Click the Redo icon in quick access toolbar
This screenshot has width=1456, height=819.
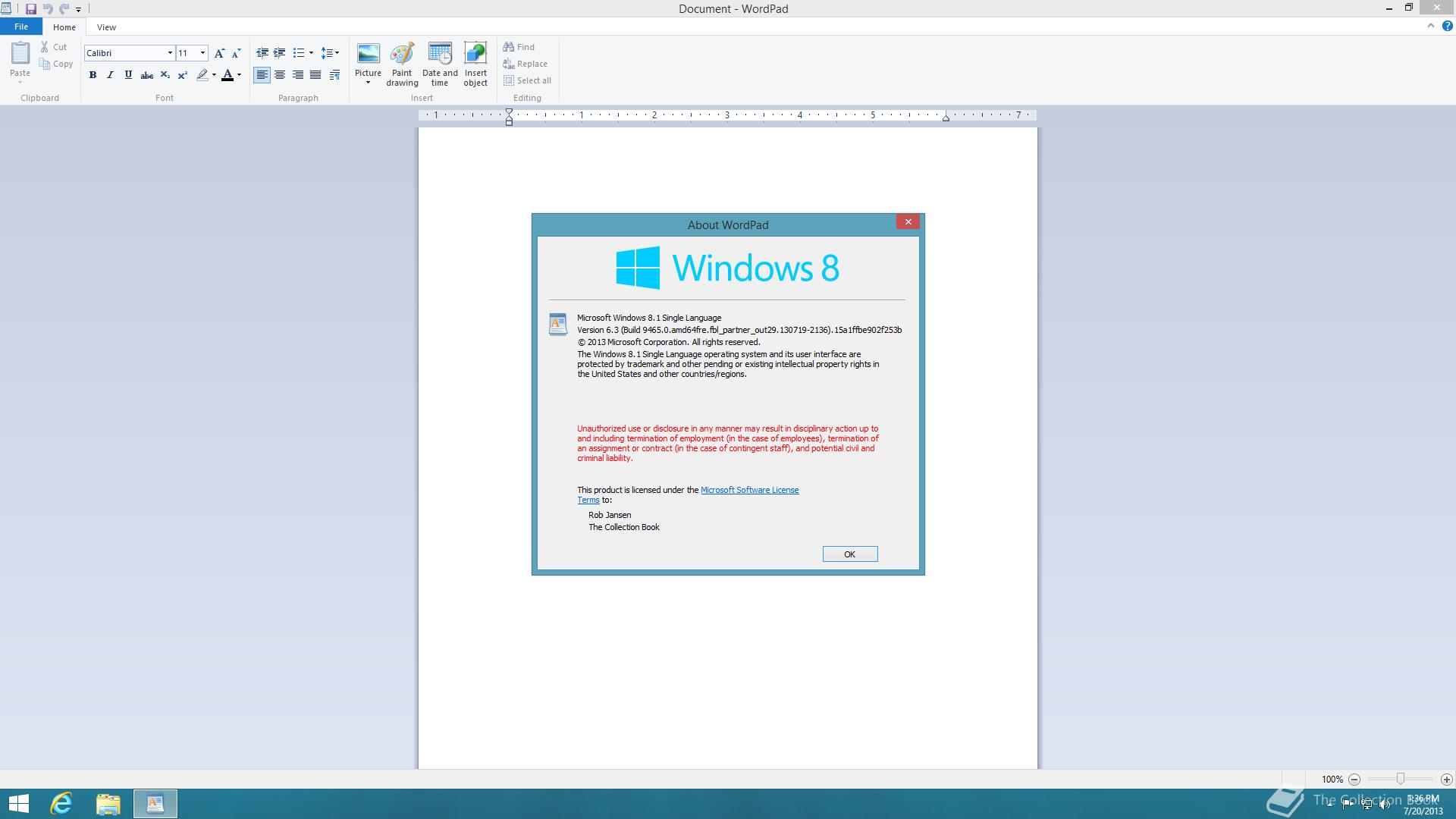(64, 9)
